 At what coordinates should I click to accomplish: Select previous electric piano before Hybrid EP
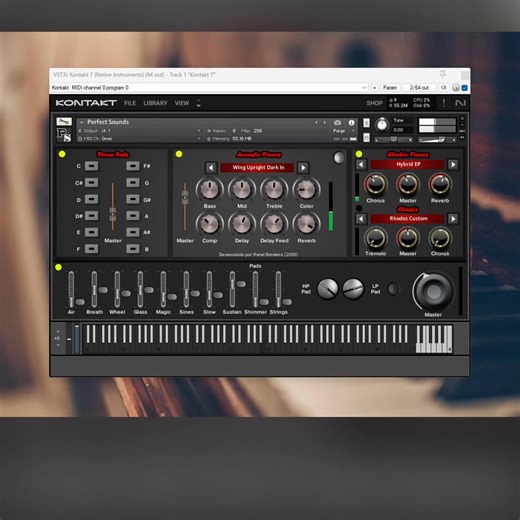[361, 164]
